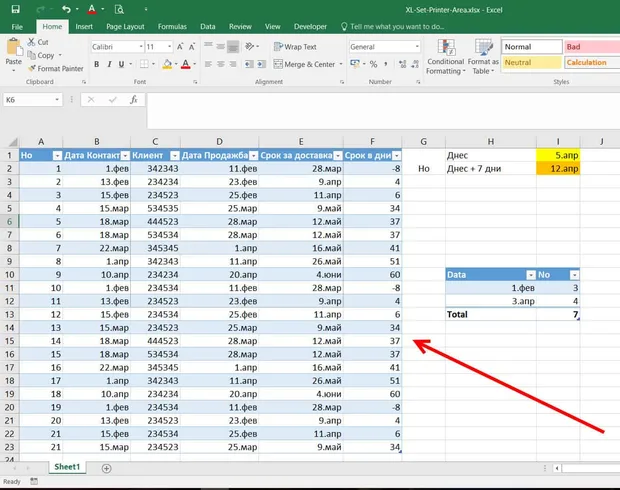The image size is (620, 490).
Task: Apply the Fill Color bucket
Action: (x=167, y=64)
